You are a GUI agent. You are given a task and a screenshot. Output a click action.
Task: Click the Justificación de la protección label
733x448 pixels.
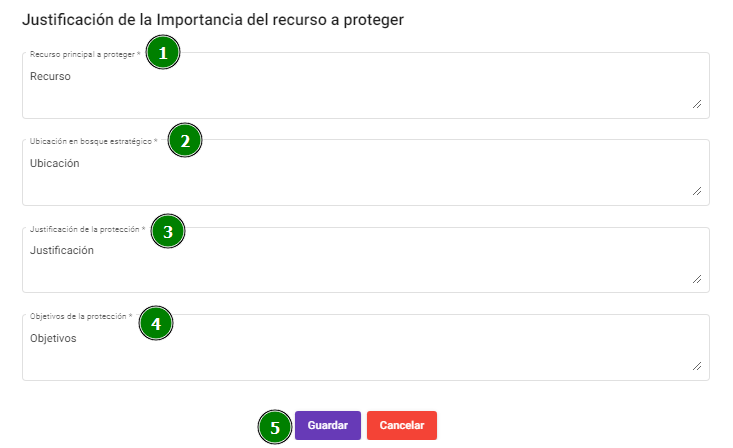click(87, 229)
